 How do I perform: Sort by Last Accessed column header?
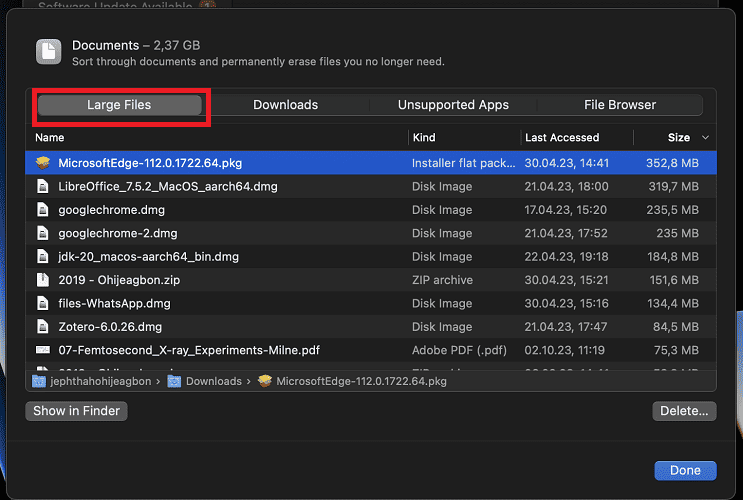562,138
